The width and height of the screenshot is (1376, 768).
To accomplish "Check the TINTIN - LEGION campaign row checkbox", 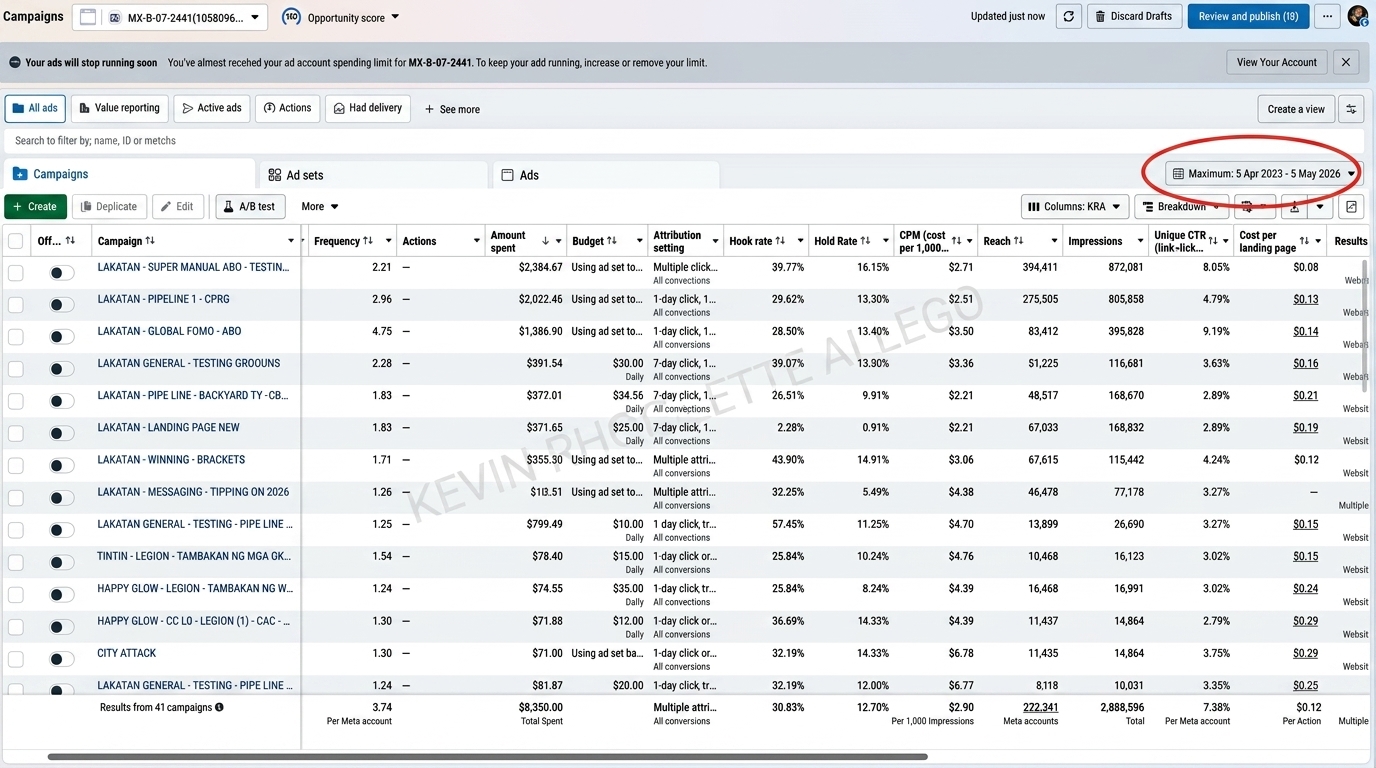I will coord(15,562).
